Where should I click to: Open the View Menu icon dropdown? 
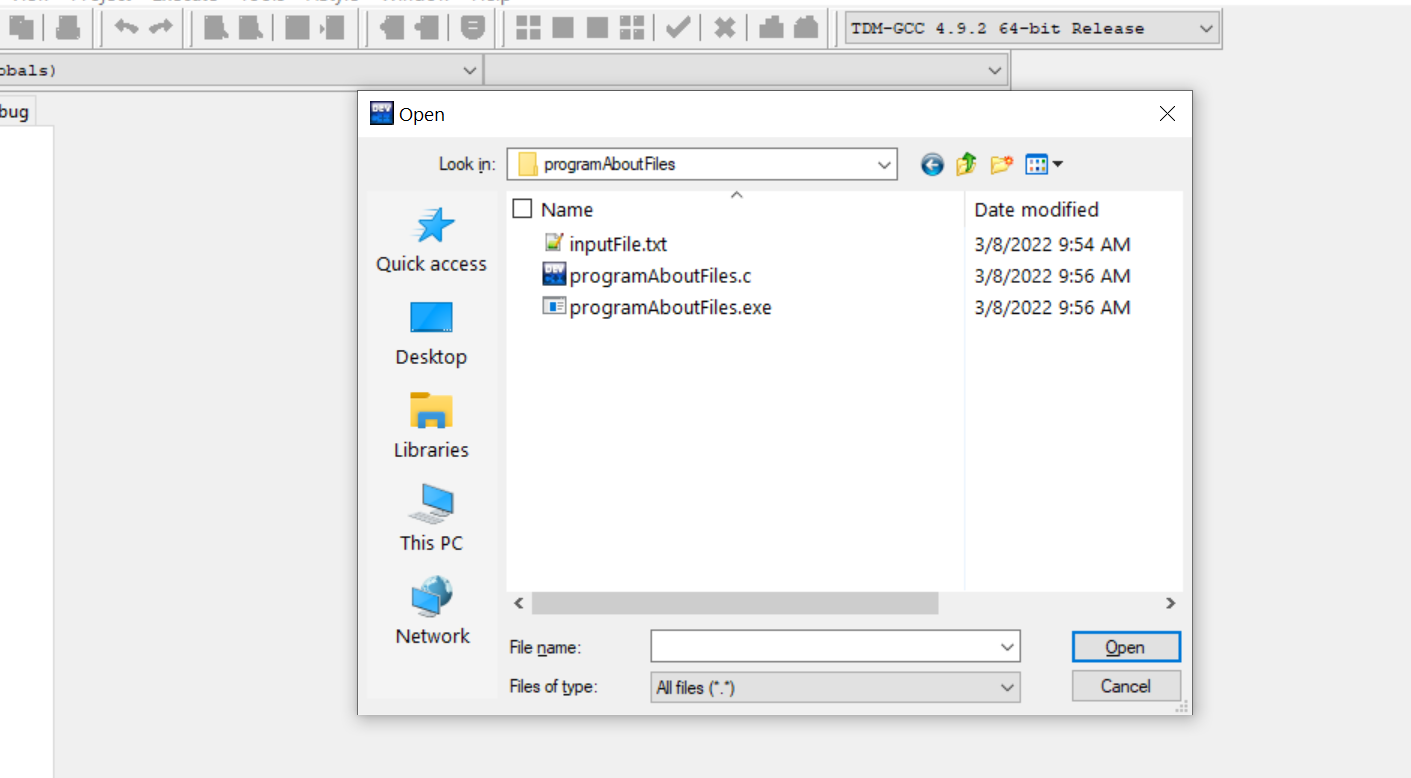(1044, 165)
